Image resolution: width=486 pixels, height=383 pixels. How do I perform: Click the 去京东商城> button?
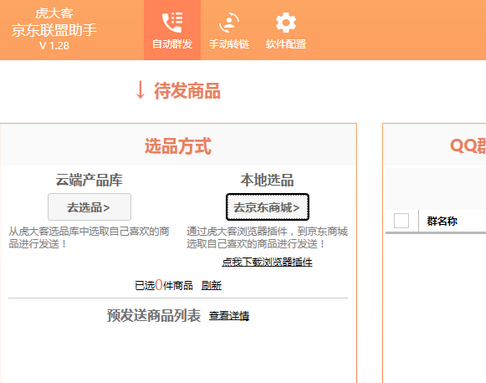click(x=267, y=207)
